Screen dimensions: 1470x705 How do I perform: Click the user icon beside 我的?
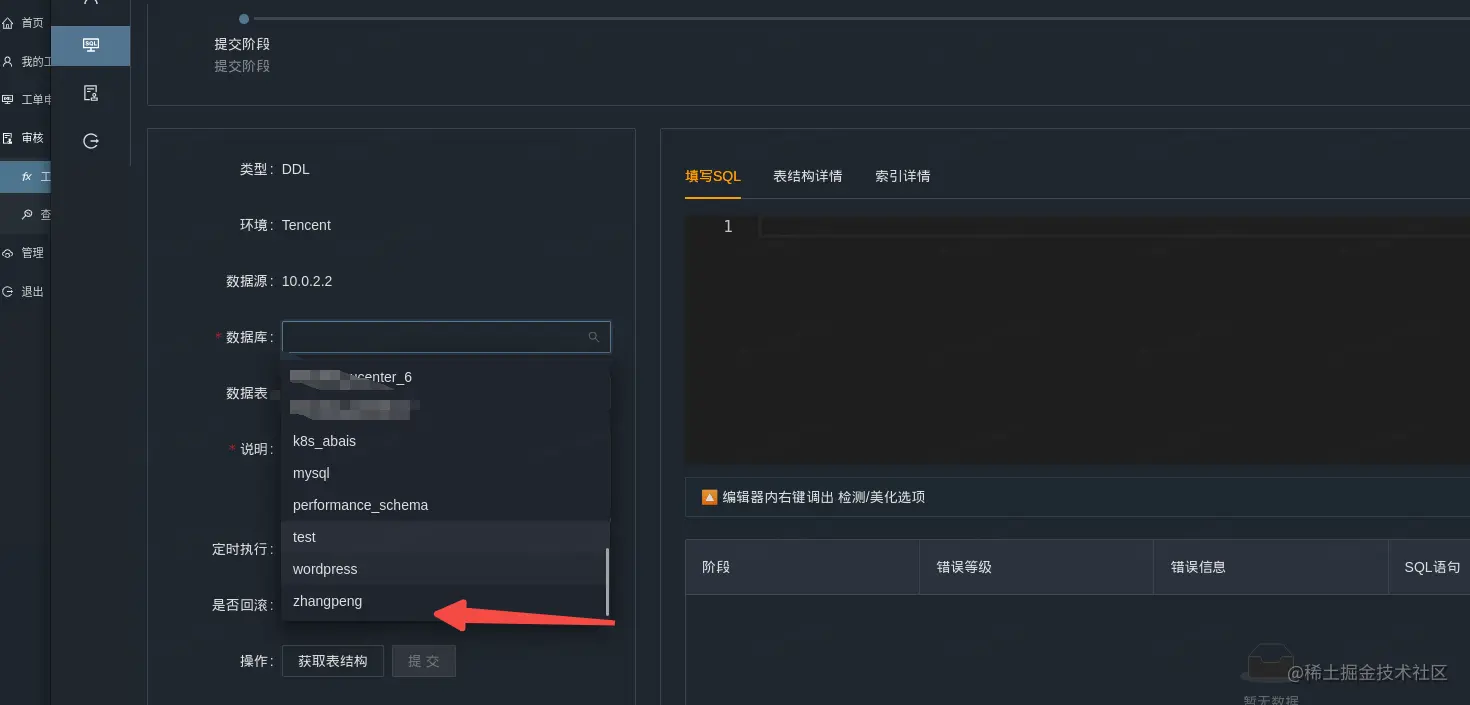8,61
